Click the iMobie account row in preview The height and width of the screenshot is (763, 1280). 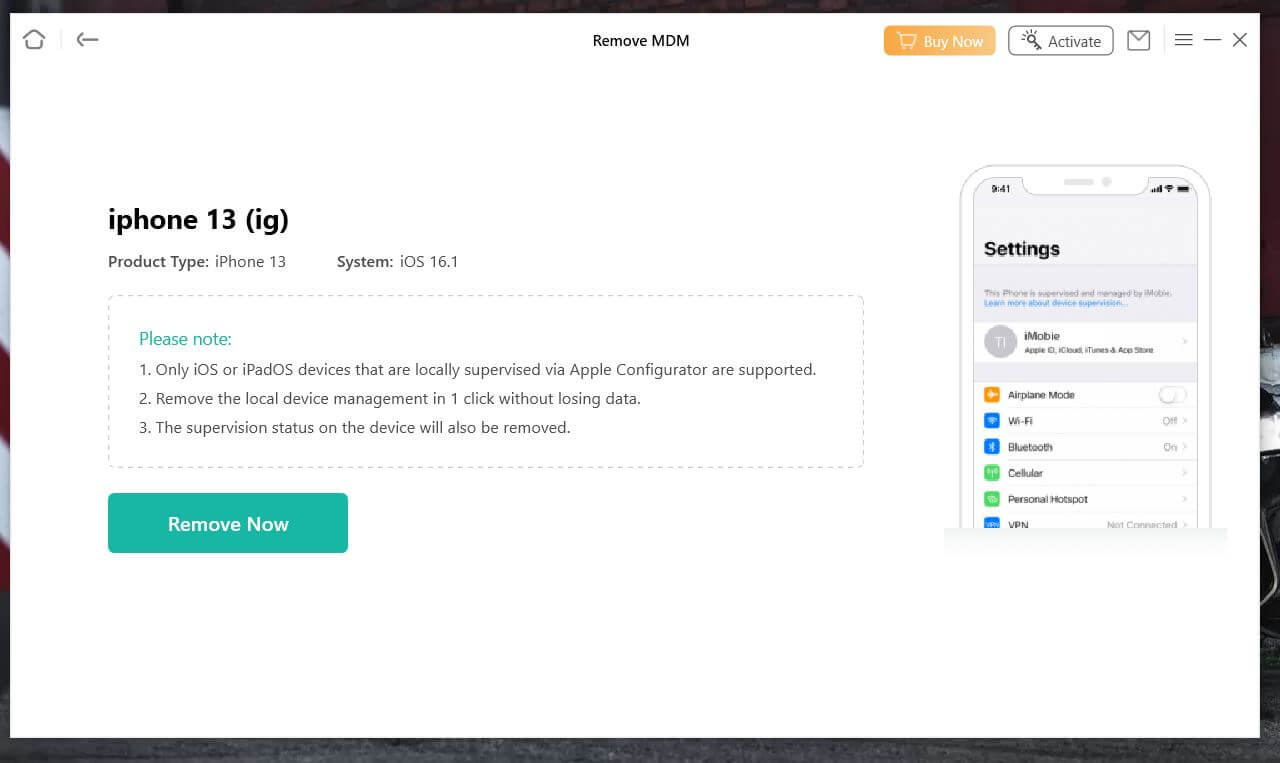click(1085, 342)
